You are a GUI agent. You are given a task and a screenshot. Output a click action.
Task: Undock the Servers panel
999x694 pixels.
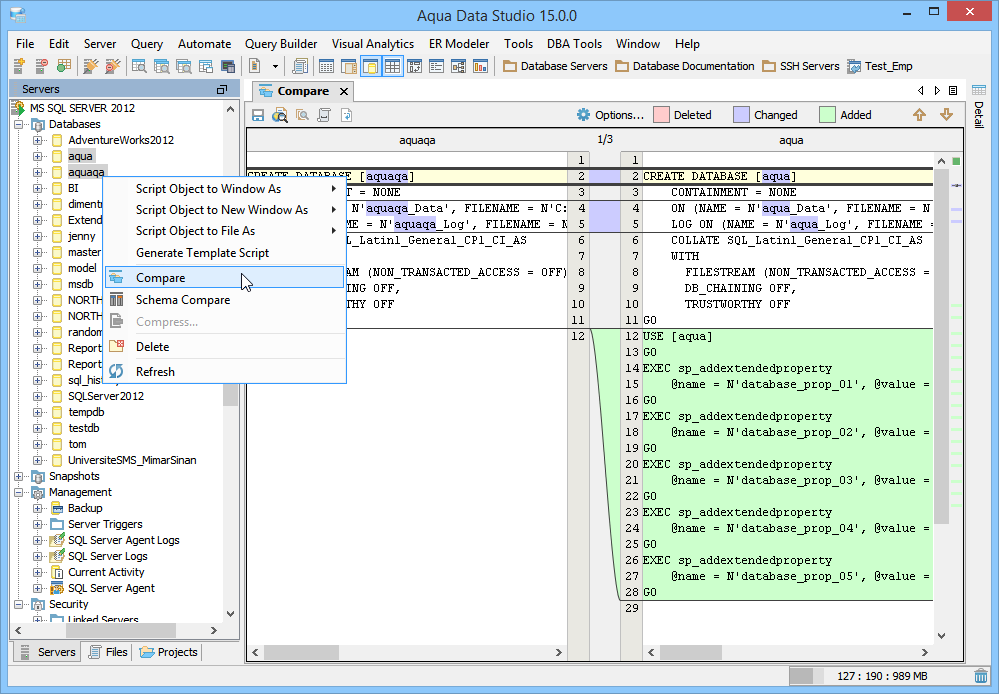point(222,90)
